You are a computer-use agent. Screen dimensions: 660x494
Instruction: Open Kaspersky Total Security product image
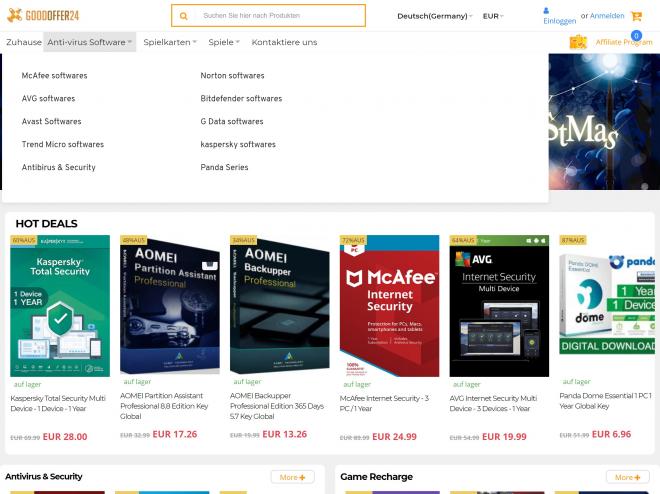point(60,306)
